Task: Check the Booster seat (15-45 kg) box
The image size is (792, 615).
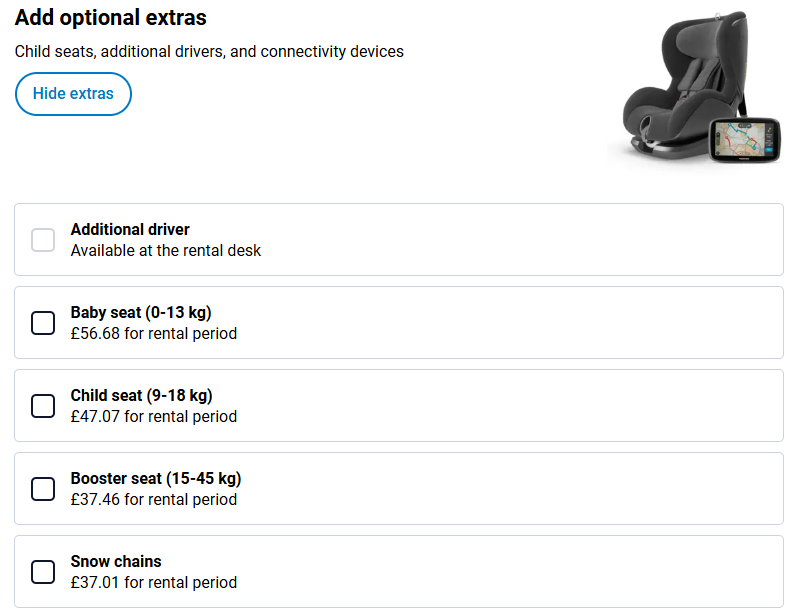Action: pyautogui.click(x=43, y=489)
